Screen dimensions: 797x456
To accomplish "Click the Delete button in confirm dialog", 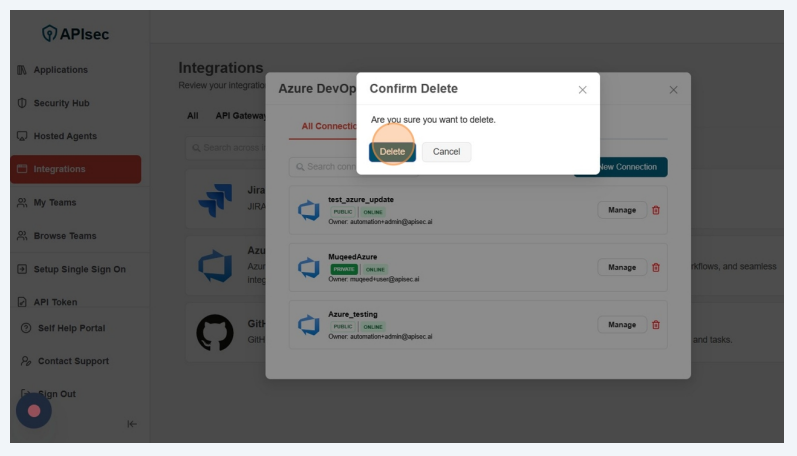I will point(392,152).
